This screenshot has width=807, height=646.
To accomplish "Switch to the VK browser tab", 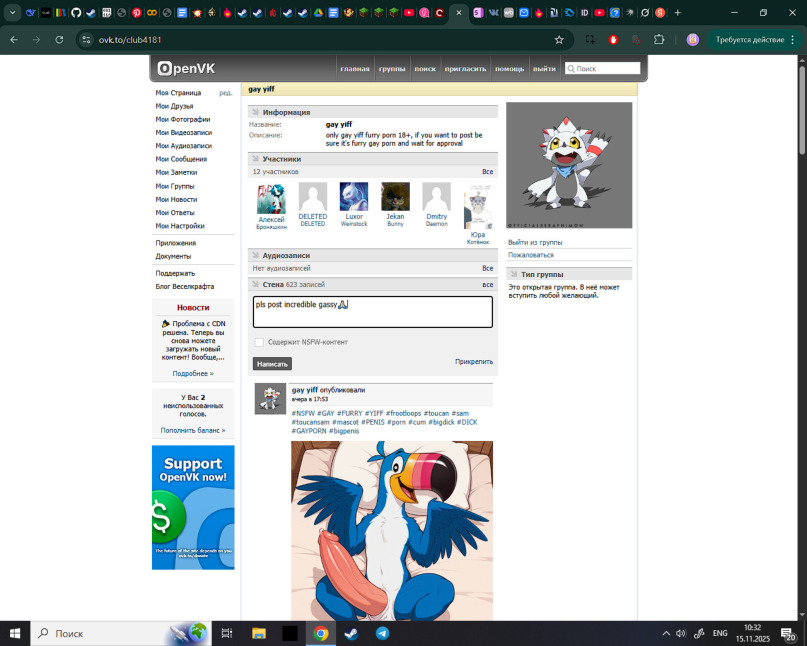I will pyautogui.click(x=493, y=13).
